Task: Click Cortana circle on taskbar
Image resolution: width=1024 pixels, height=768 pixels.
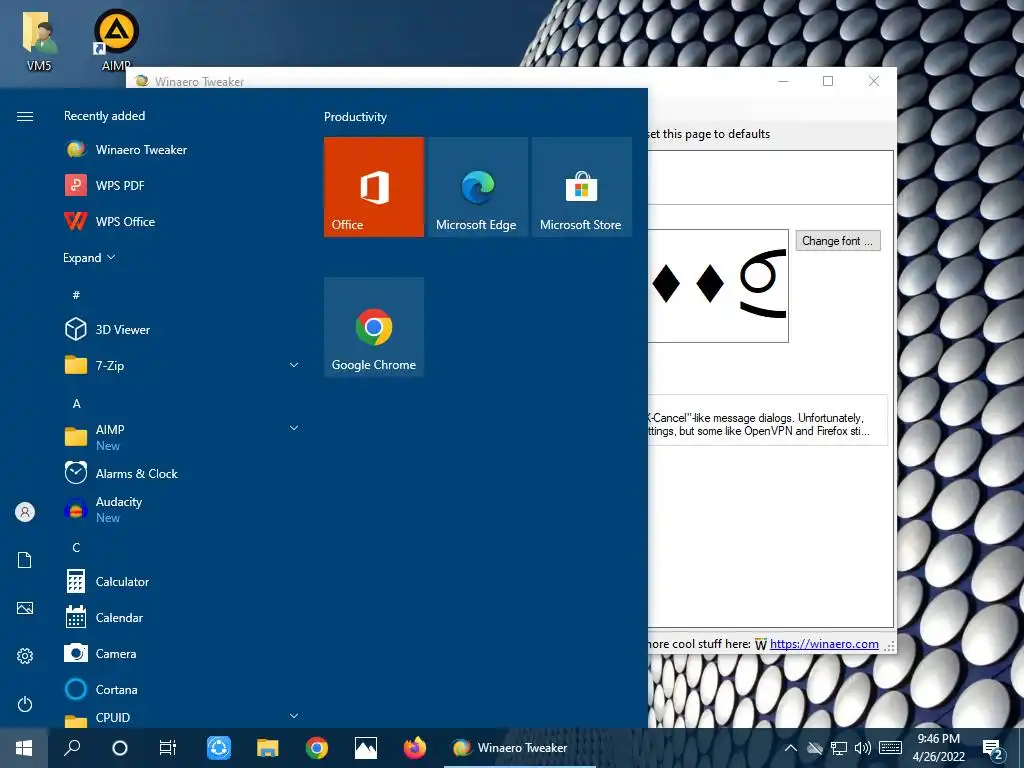Action: pyautogui.click(x=120, y=748)
